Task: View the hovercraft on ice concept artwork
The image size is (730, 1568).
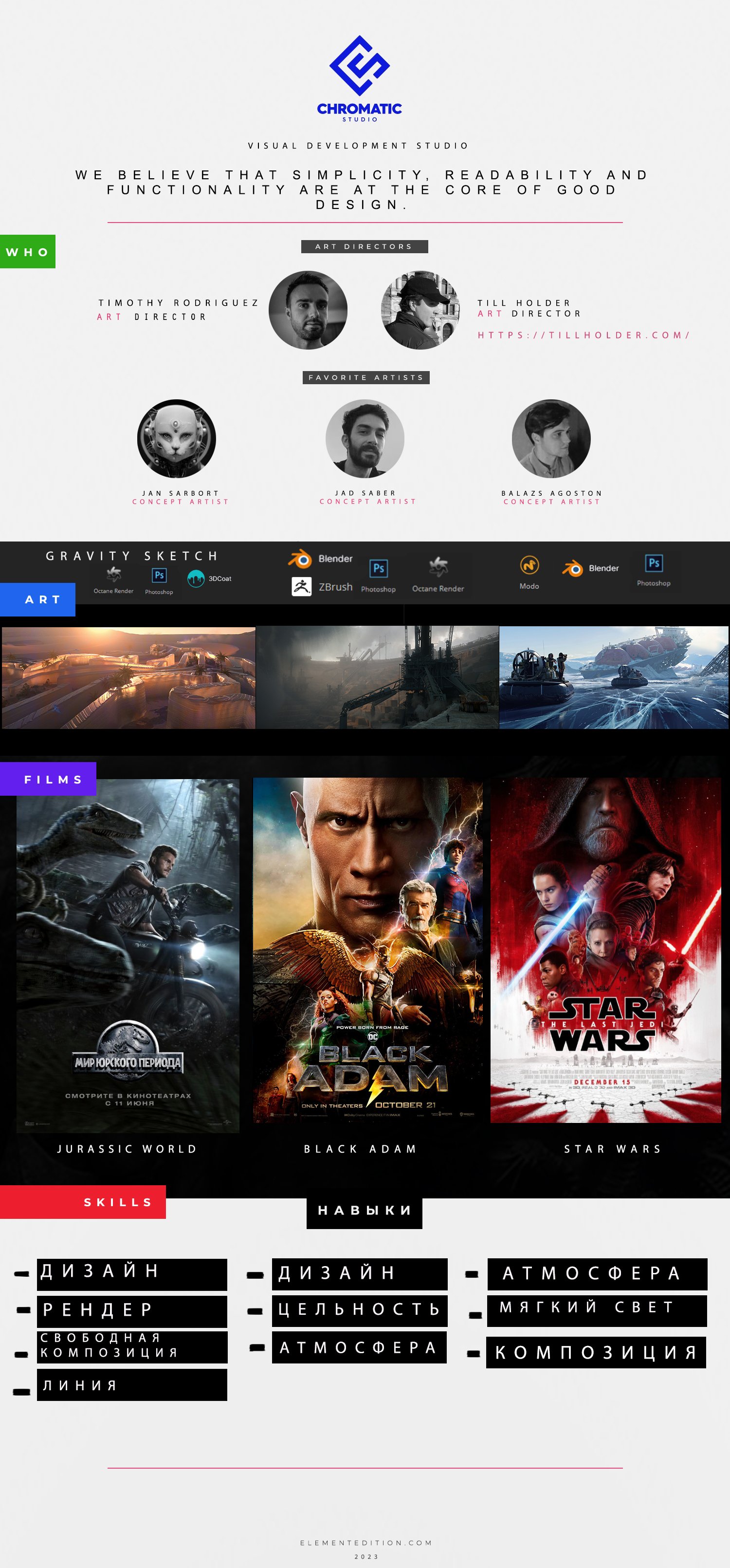Action: pos(614,677)
